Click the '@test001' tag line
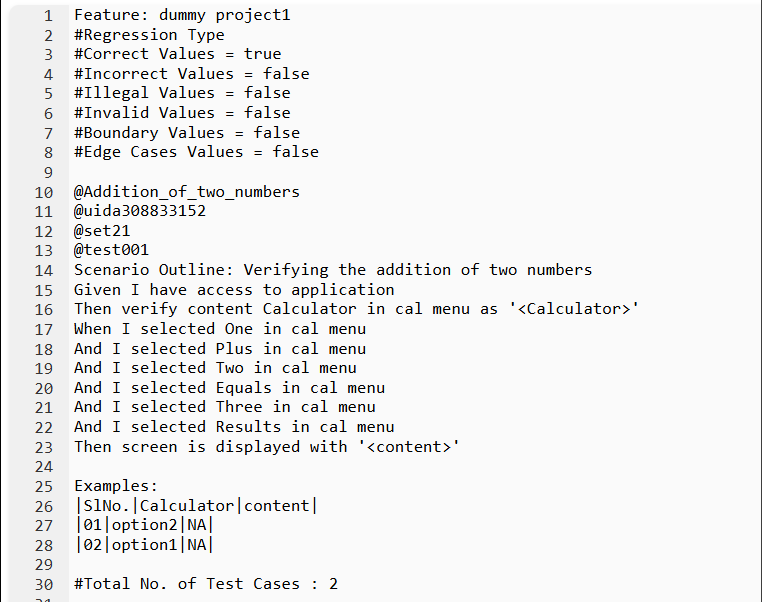Screen dimensions: 762x602 coord(111,250)
